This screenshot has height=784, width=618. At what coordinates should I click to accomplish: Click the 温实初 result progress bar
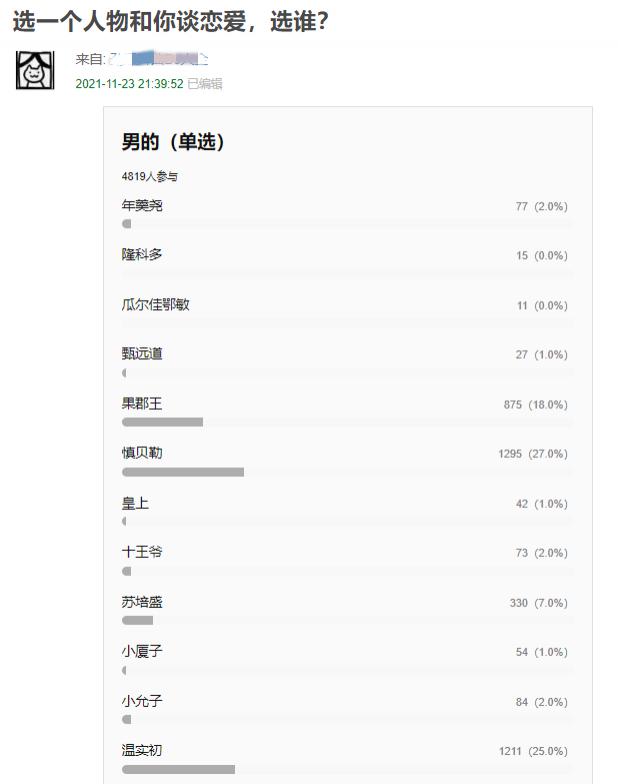coord(178,770)
